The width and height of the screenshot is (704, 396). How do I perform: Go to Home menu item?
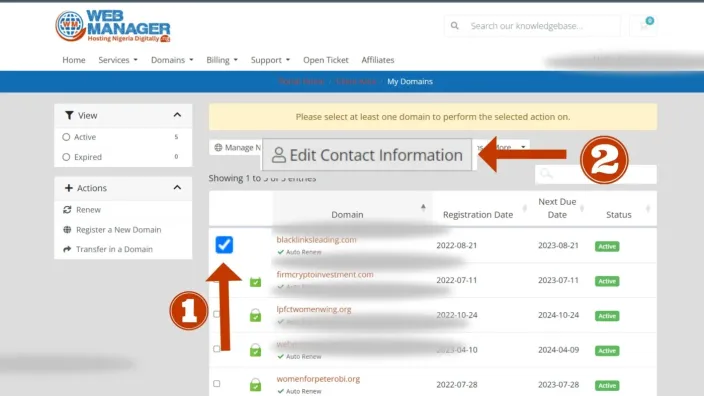(x=74, y=60)
